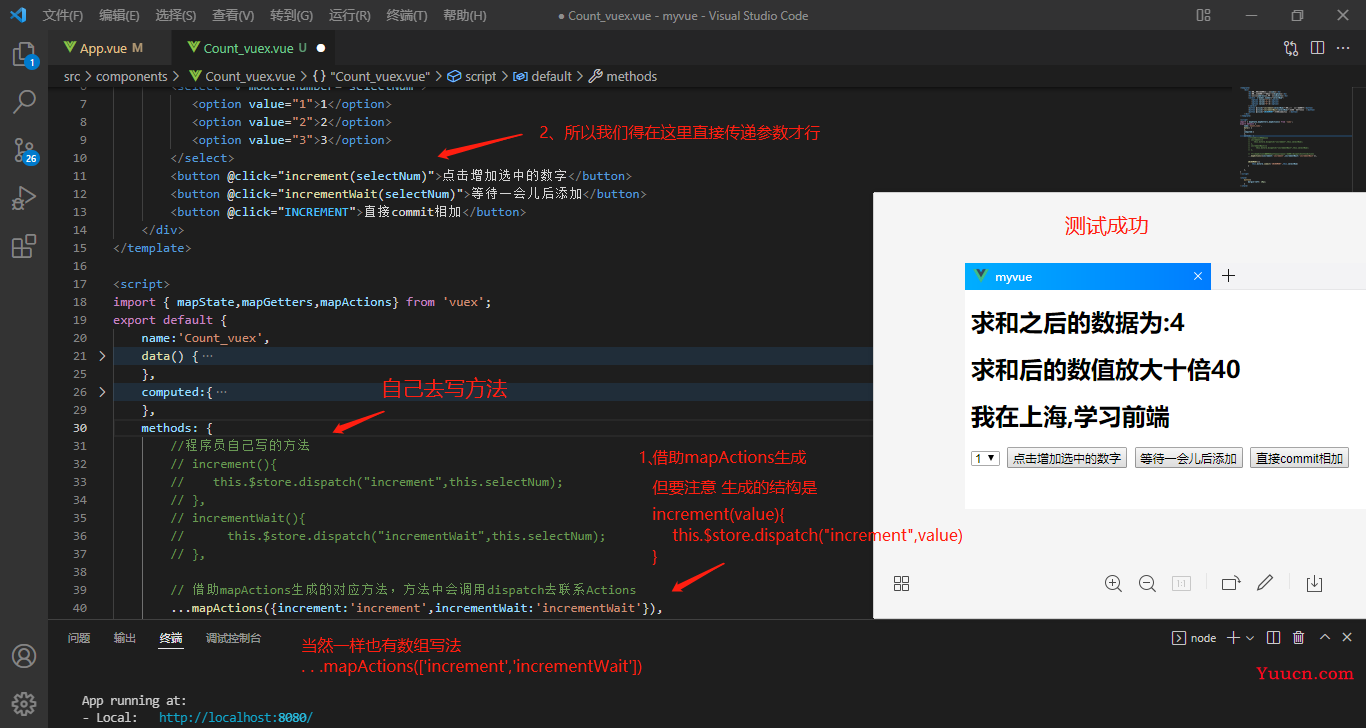Switch to the 终端 panel tab

(171, 638)
